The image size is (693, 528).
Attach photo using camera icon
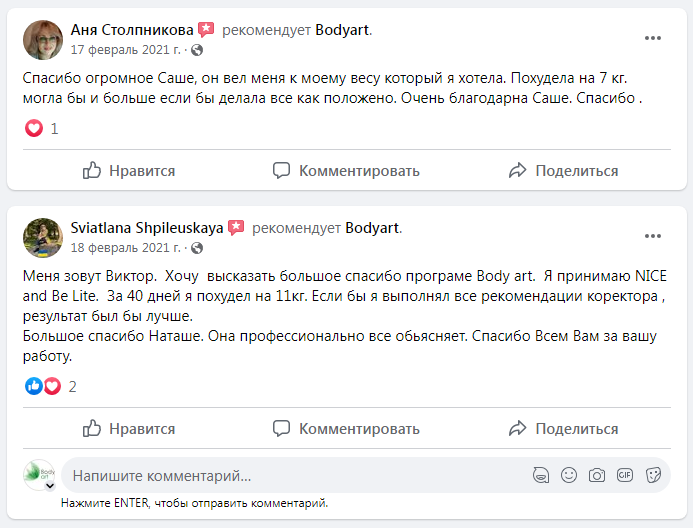[x=597, y=475]
